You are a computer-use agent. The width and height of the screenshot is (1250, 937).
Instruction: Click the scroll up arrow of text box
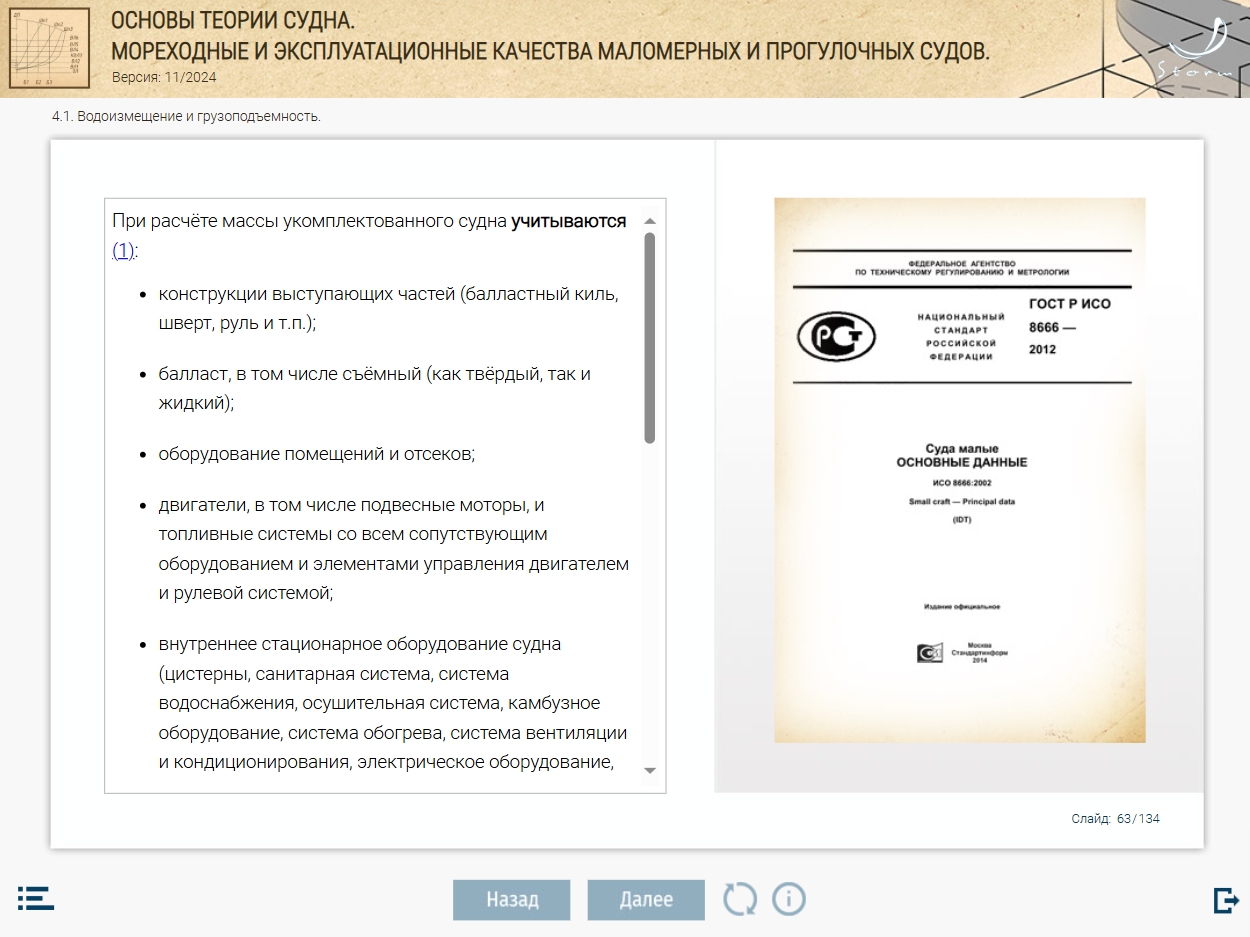(650, 221)
